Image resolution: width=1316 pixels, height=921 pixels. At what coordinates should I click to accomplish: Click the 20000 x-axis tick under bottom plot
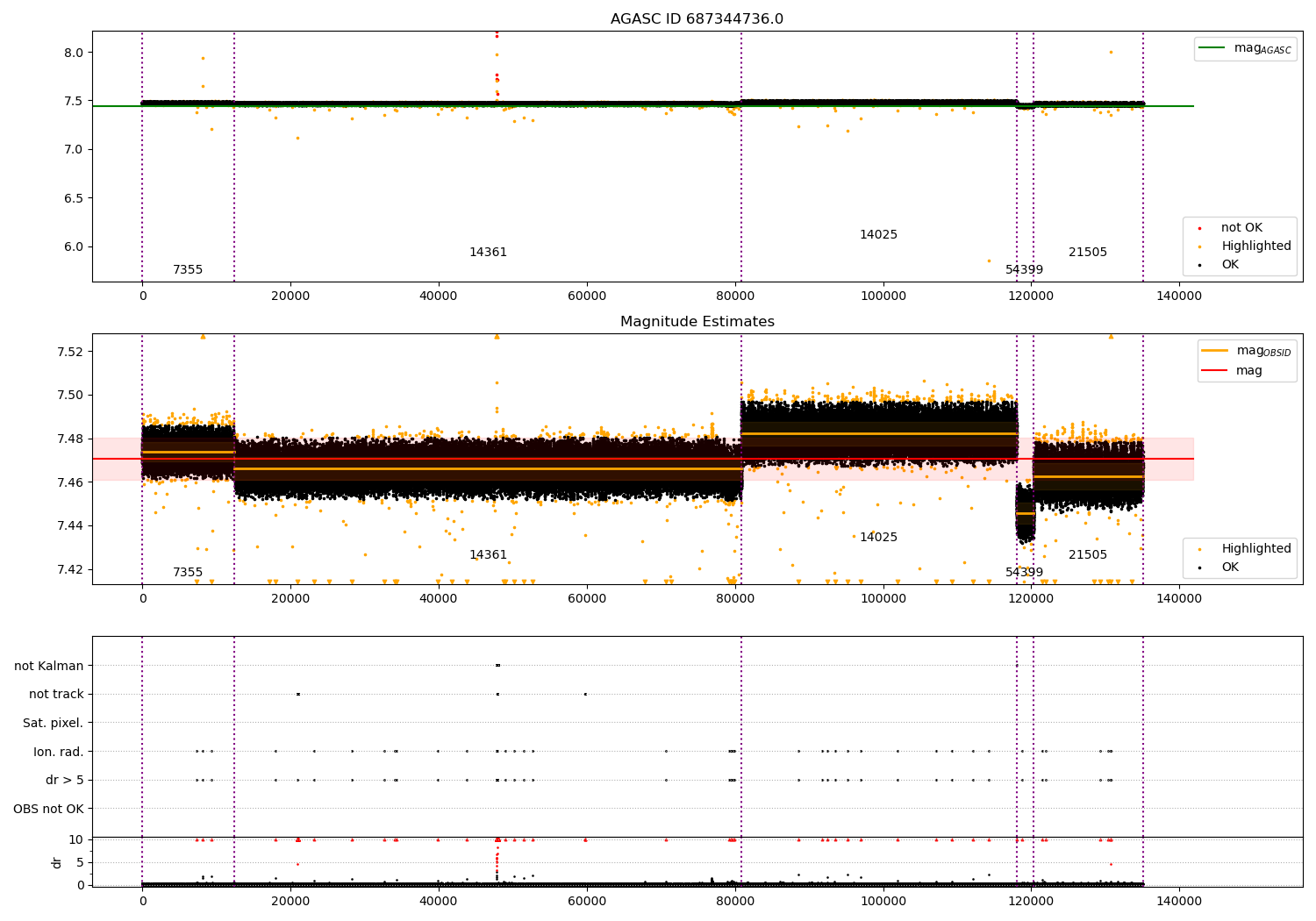click(x=290, y=901)
